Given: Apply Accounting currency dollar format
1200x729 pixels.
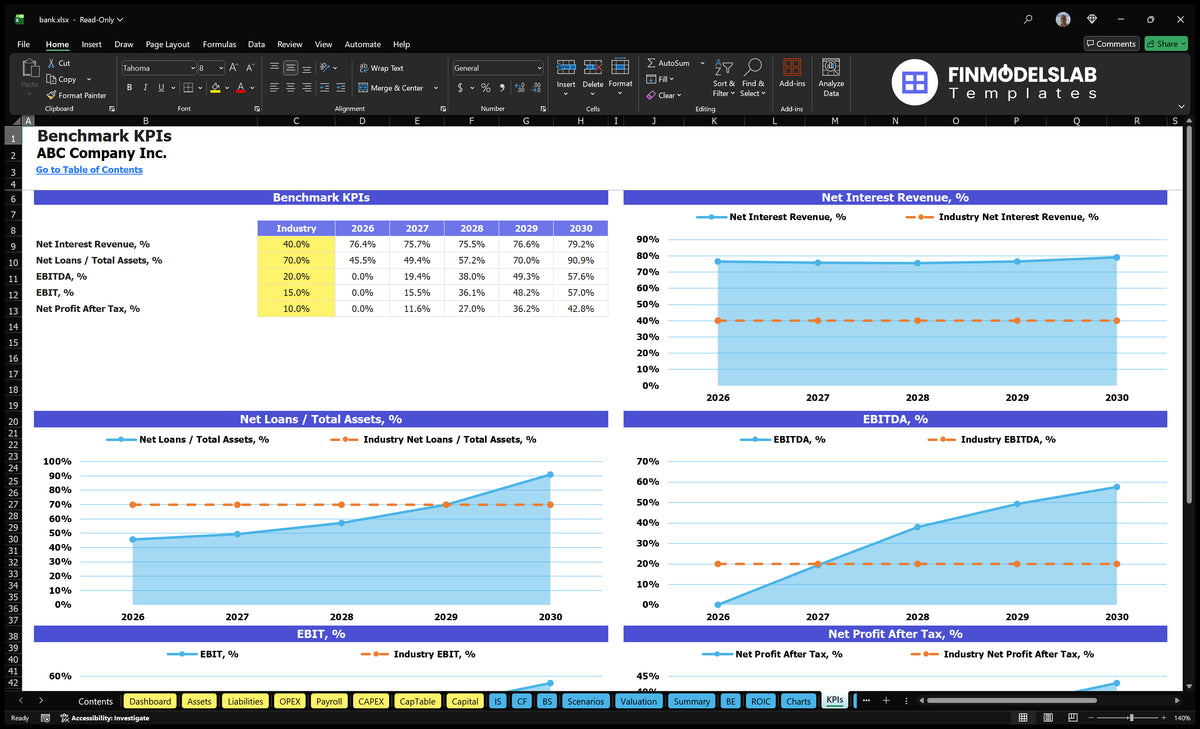Looking at the screenshot, I should (460, 88).
